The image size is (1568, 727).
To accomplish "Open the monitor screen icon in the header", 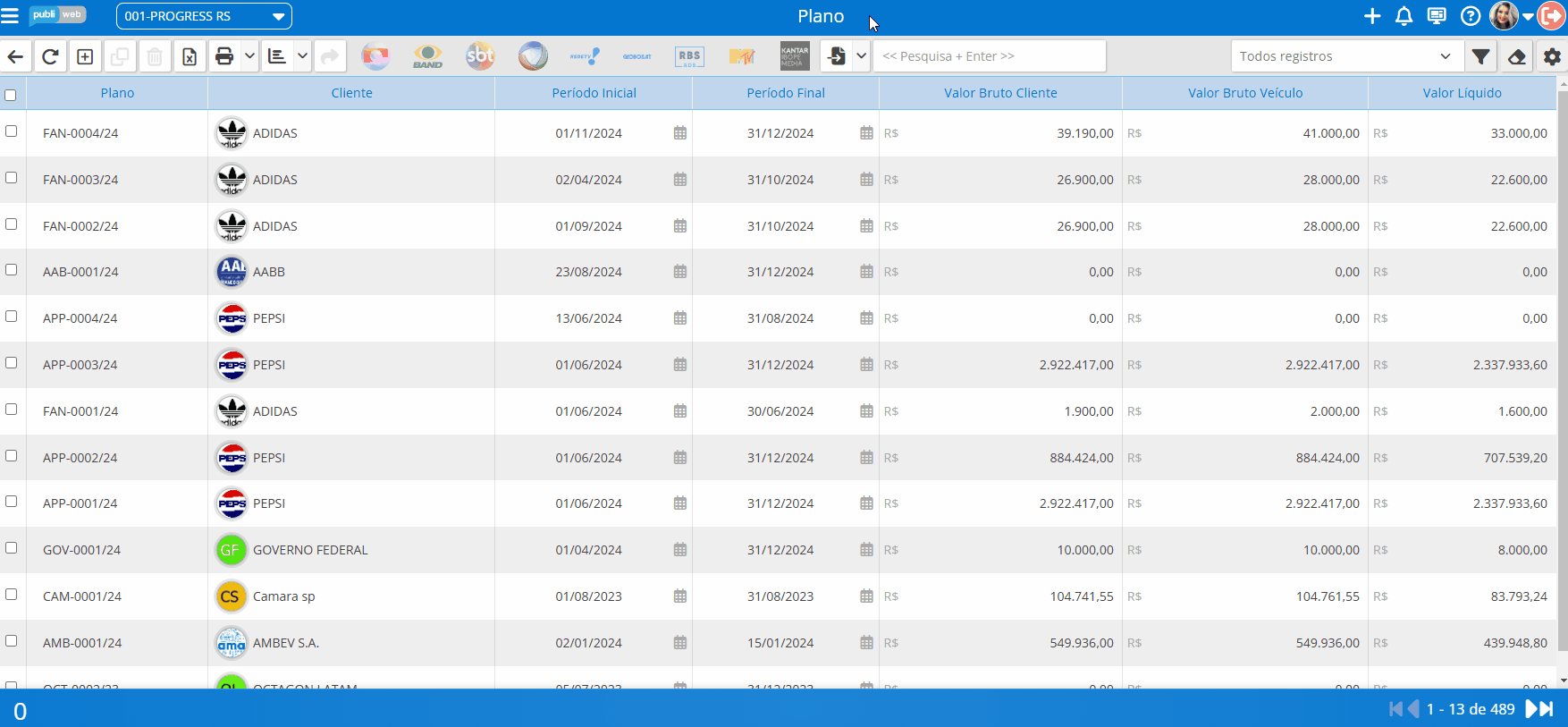I will tap(1437, 16).
